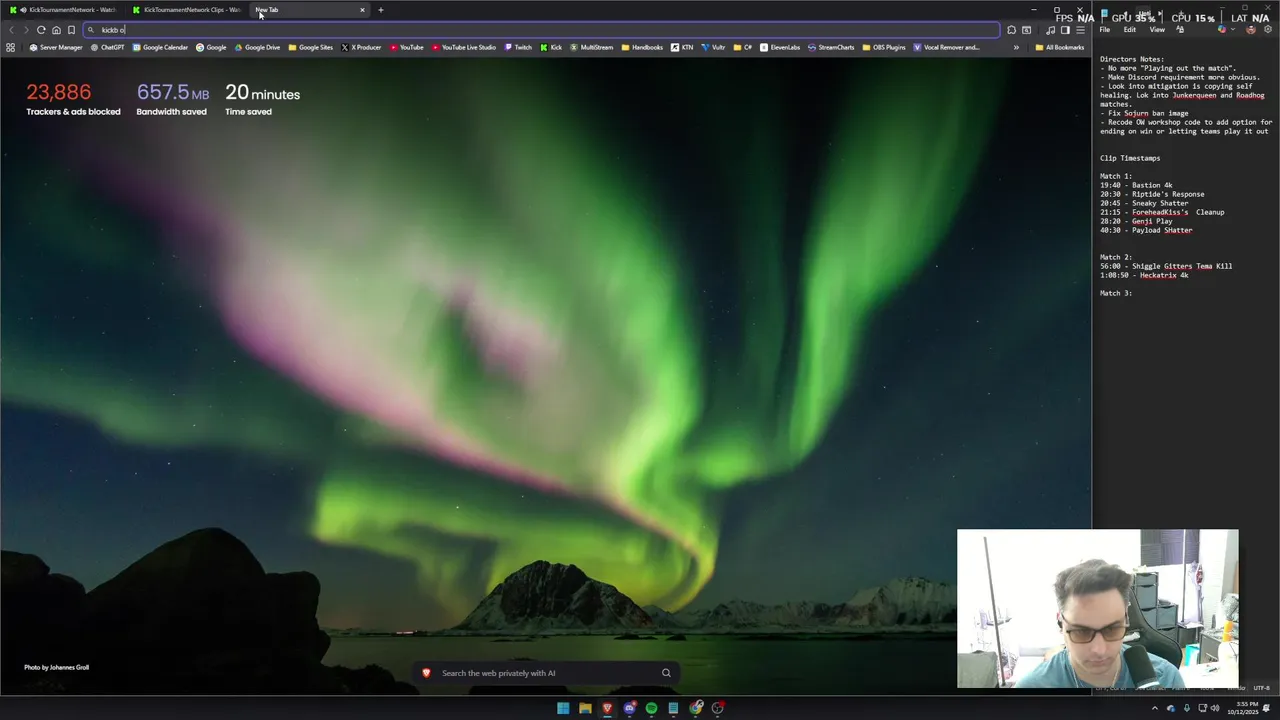
Task: Expand the All Bookmarks folder
Action: (x=1060, y=47)
